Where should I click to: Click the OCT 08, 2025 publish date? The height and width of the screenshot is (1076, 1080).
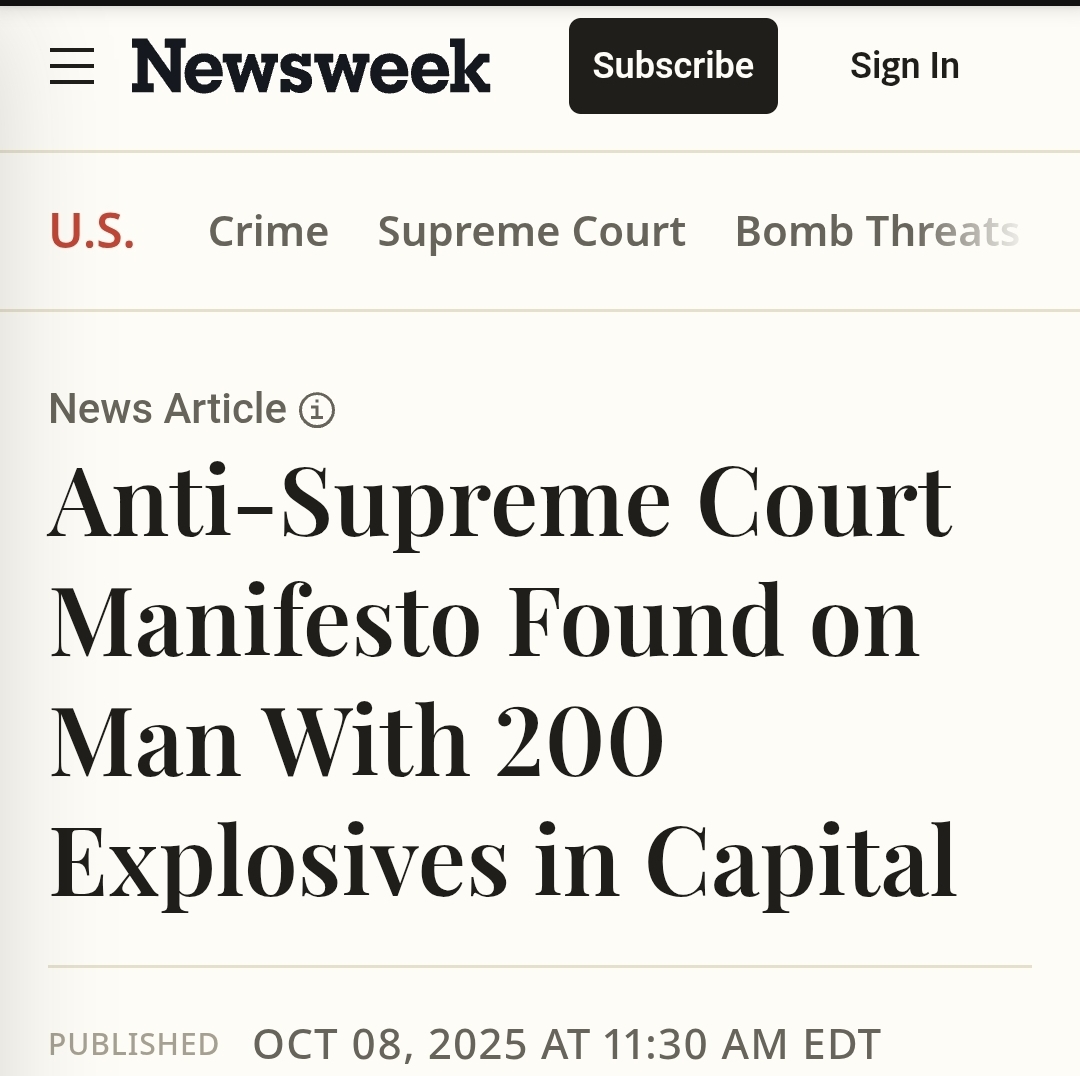390,1044
